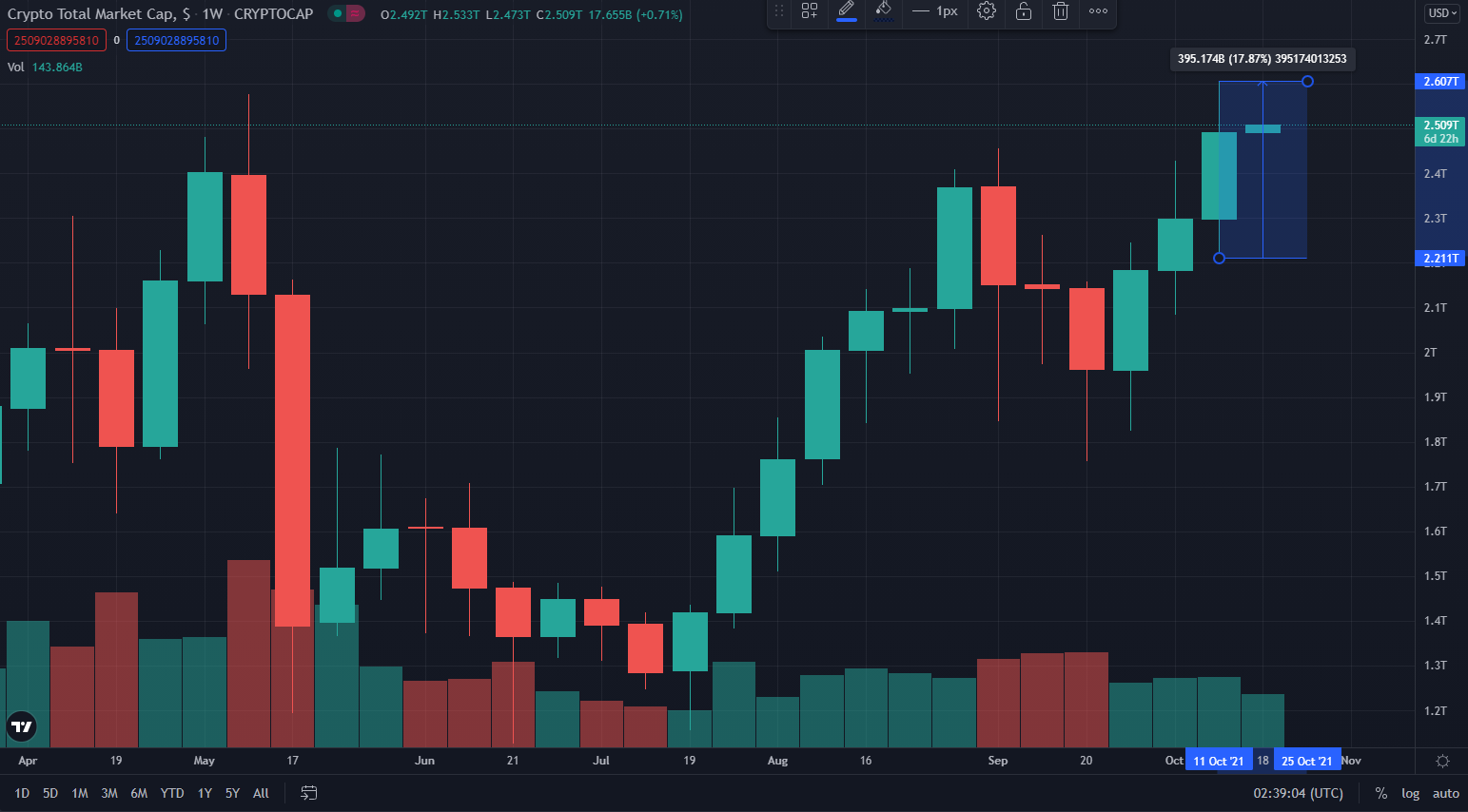Open the USD currency dropdown
Viewport: 1468px width, 812px height.
click(1442, 13)
